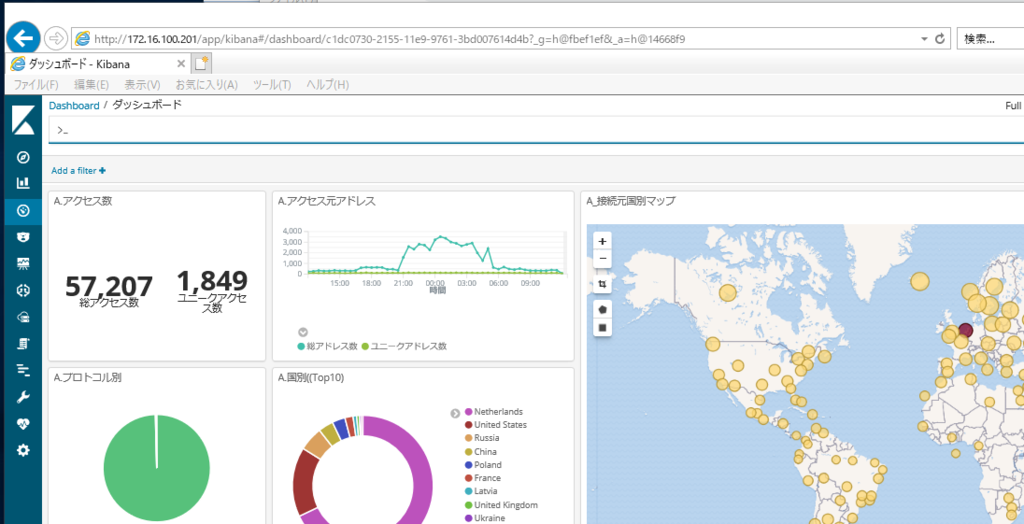Click the 57,207 total access metric
This screenshot has height=524, width=1024.
pos(109,286)
